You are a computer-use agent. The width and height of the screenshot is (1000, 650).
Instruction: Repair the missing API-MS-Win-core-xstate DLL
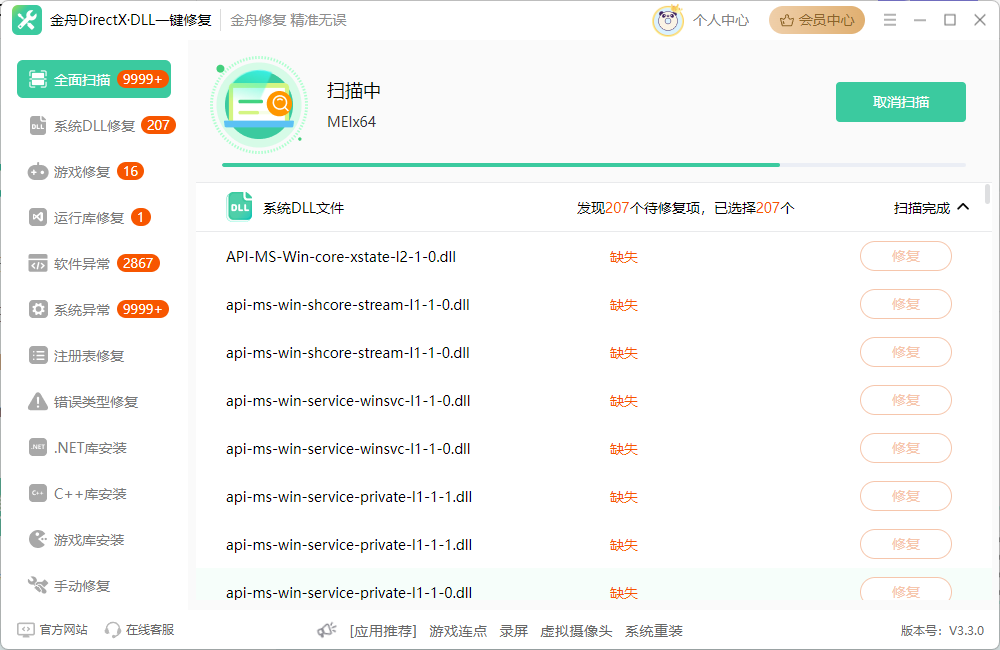pyautogui.click(x=905, y=256)
